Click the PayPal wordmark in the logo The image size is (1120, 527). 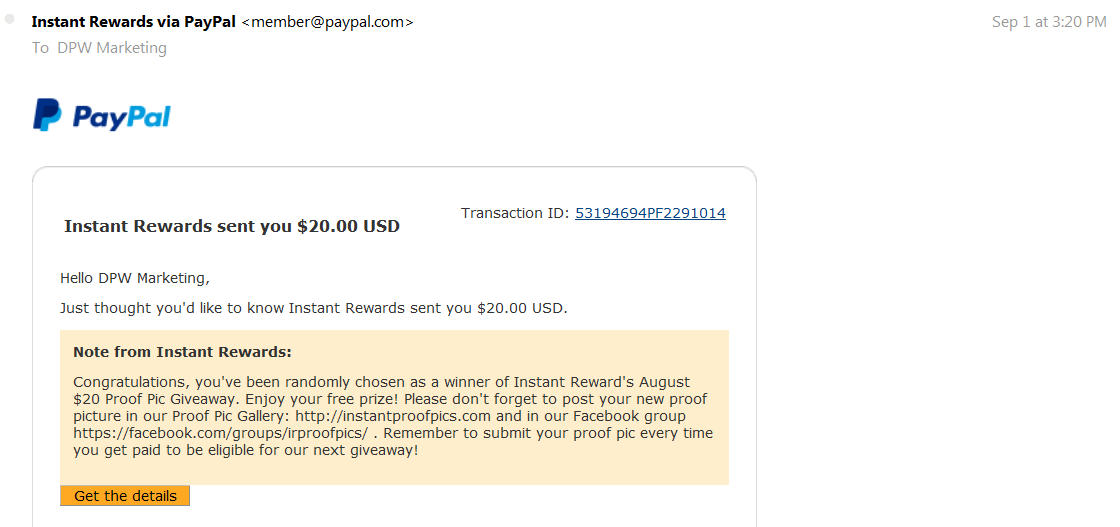tap(121, 116)
